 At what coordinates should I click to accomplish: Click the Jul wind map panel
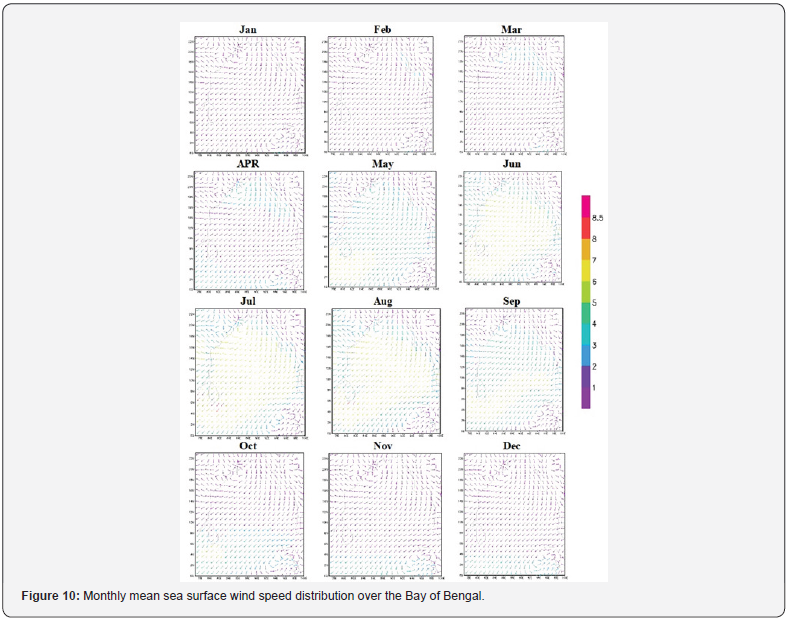tap(250, 372)
